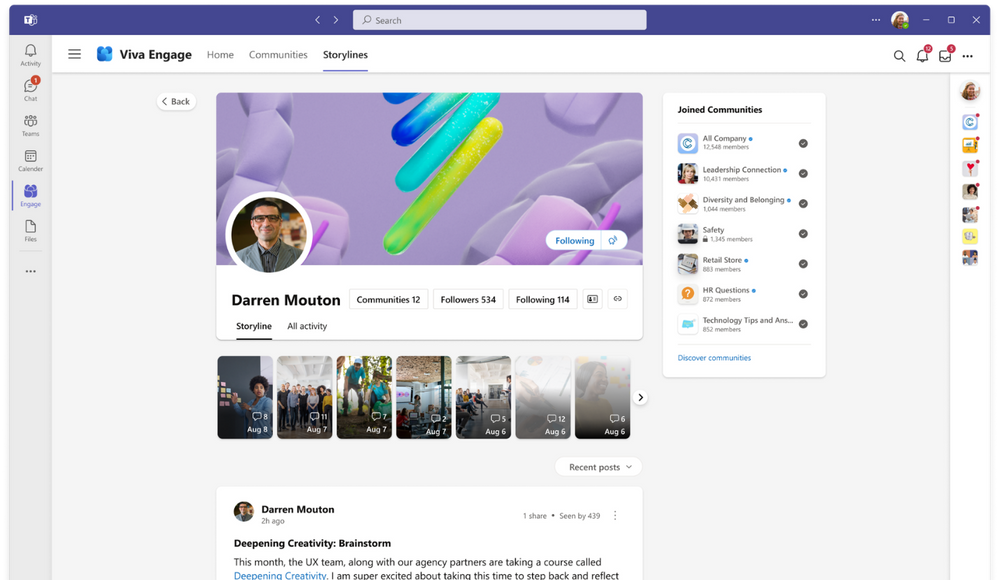
Task: Click the Discover communities link
Action: tap(714, 358)
